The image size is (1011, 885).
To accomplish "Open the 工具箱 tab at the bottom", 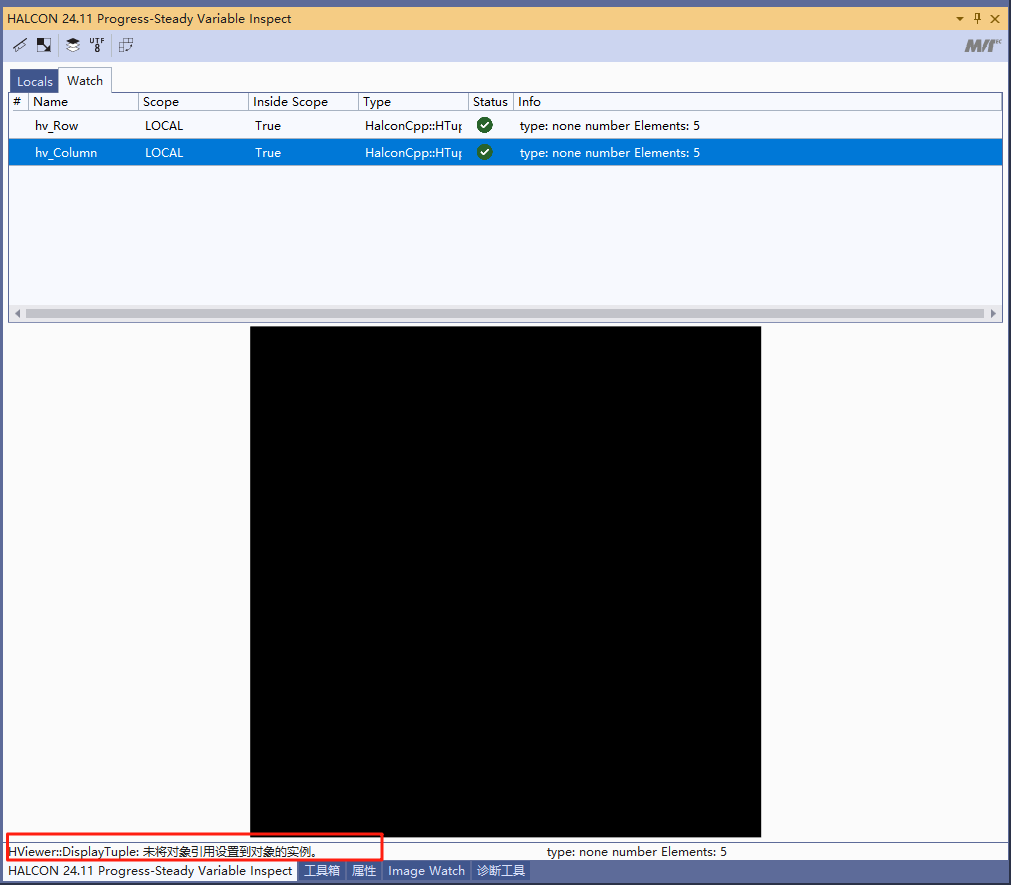I will tap(322, 871).
